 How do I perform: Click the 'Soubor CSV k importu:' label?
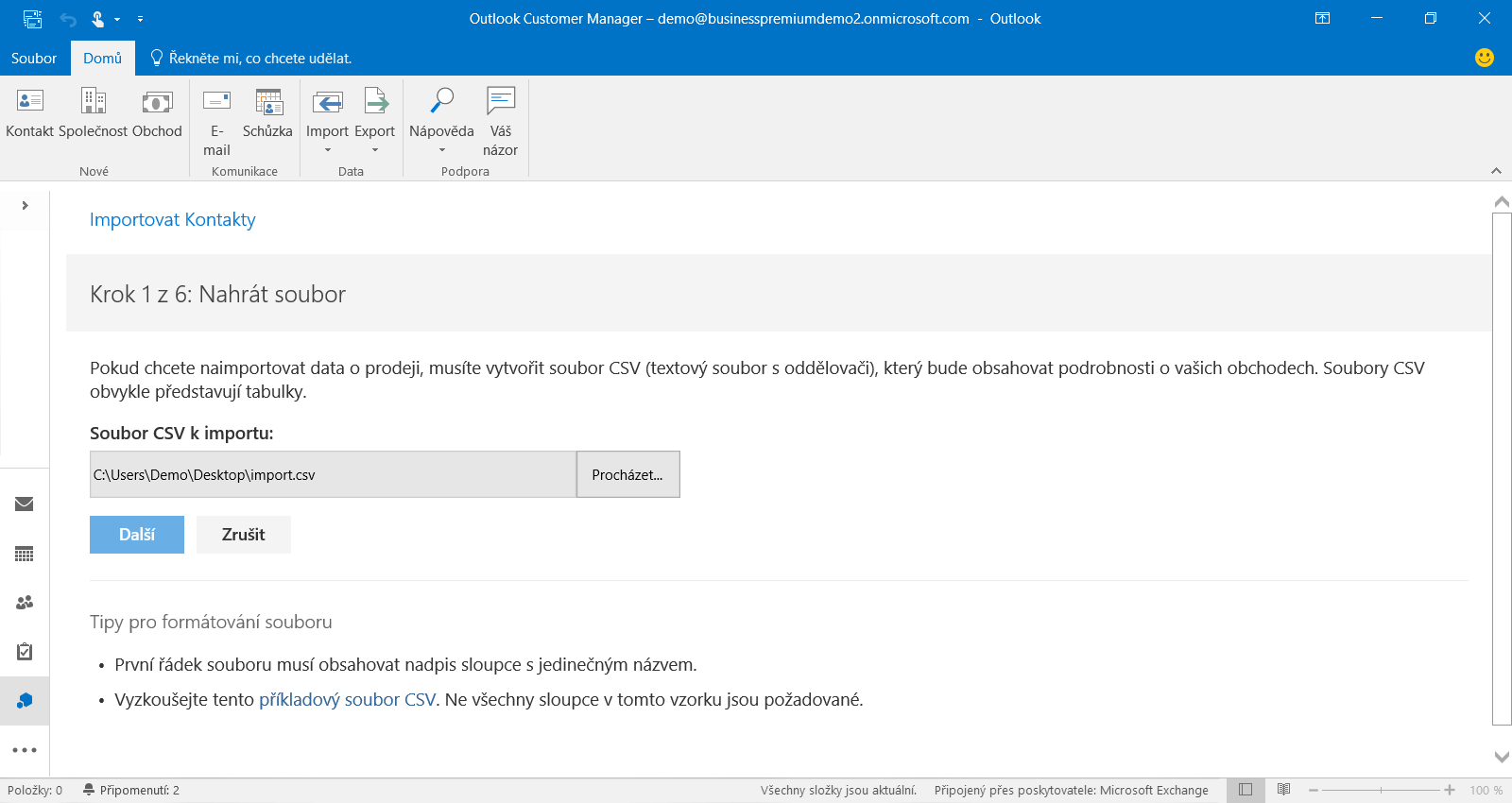(181, 434)
